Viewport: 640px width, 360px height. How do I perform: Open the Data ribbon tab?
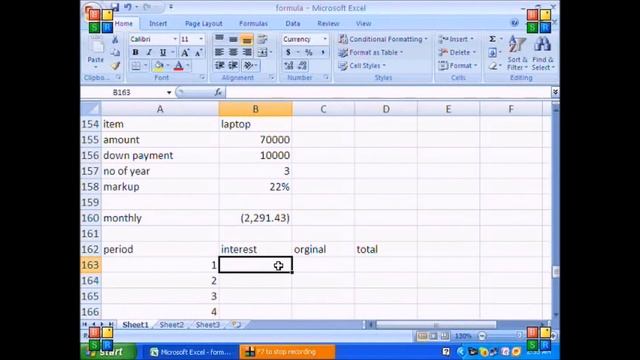click(x=293, y=24)
